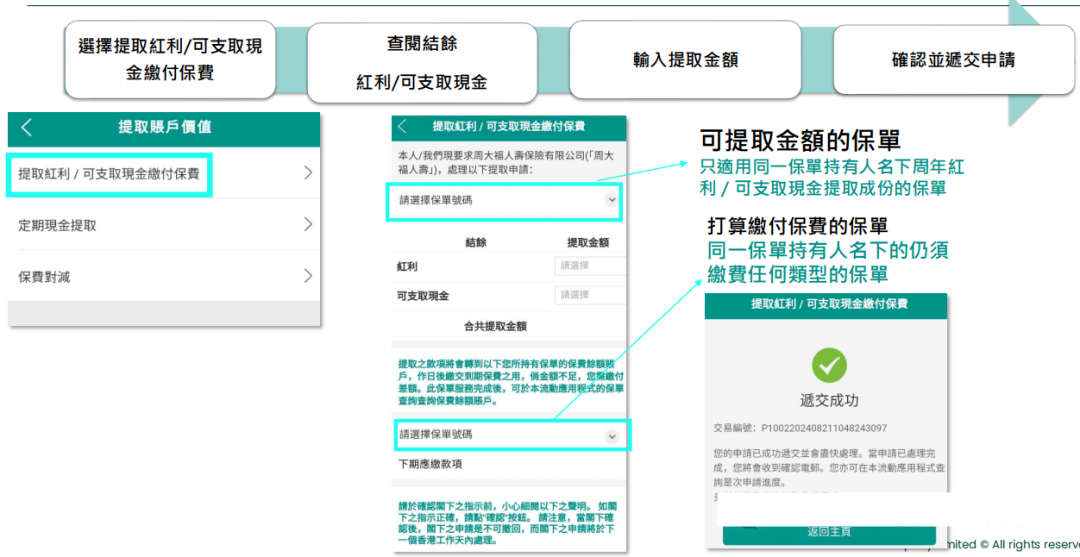Click chevron on 保費對減 row
This screenshot has width=1080, height=557.
pyautogui.click(x=307, y=276)
